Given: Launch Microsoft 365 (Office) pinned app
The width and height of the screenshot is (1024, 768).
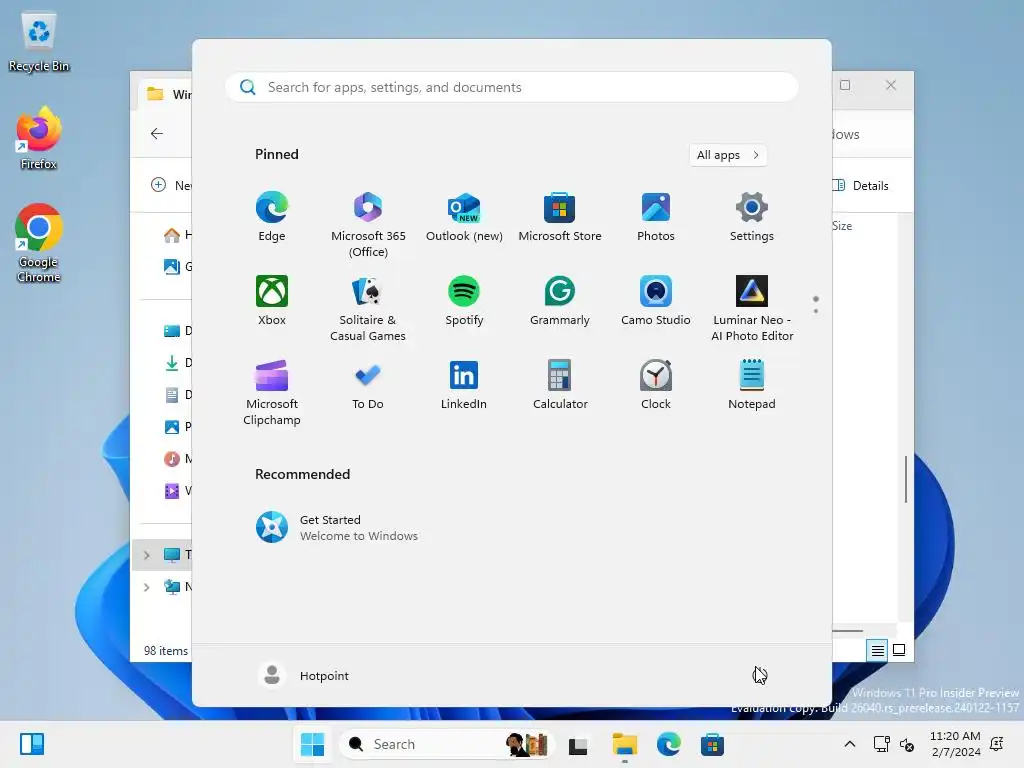Looking at the screenshot, I should click(368, 225).
